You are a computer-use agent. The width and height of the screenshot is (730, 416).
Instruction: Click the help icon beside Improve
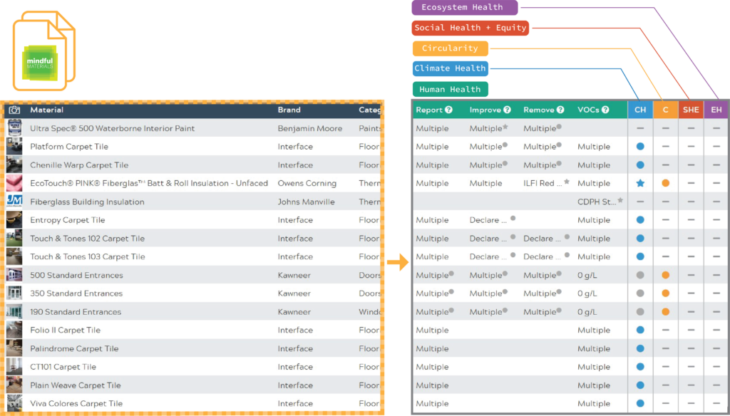tap(507, 110)
